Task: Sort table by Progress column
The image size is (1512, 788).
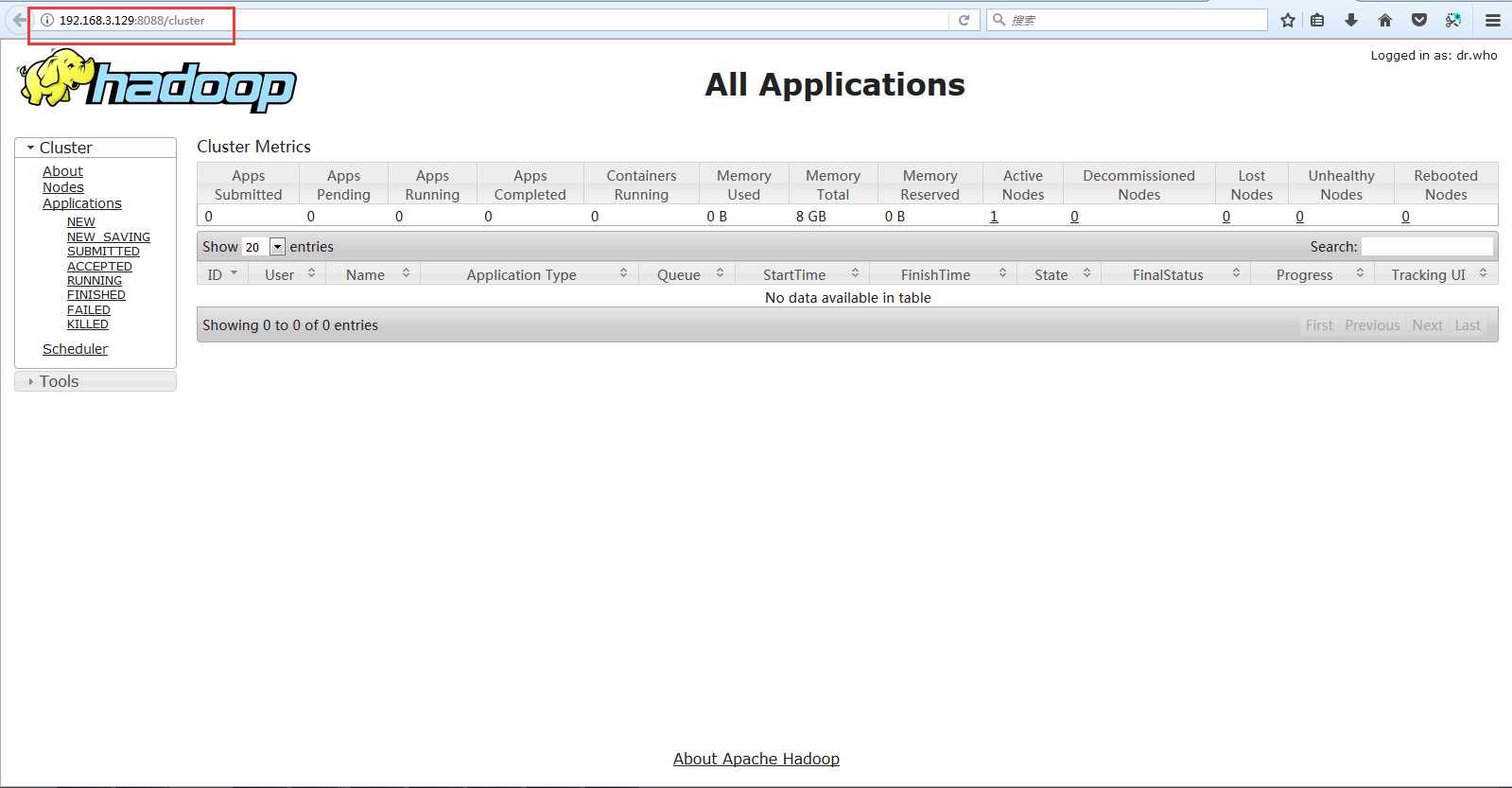Action: 1313,274
